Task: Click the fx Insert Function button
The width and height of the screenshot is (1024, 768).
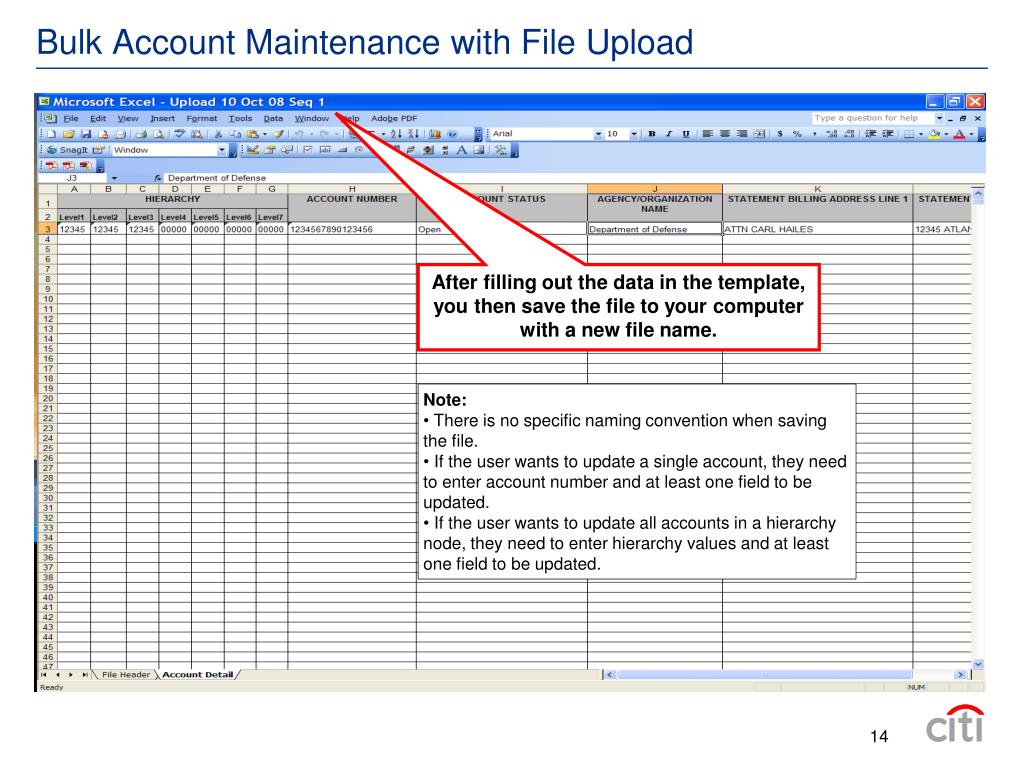Action: pos(157,178)
